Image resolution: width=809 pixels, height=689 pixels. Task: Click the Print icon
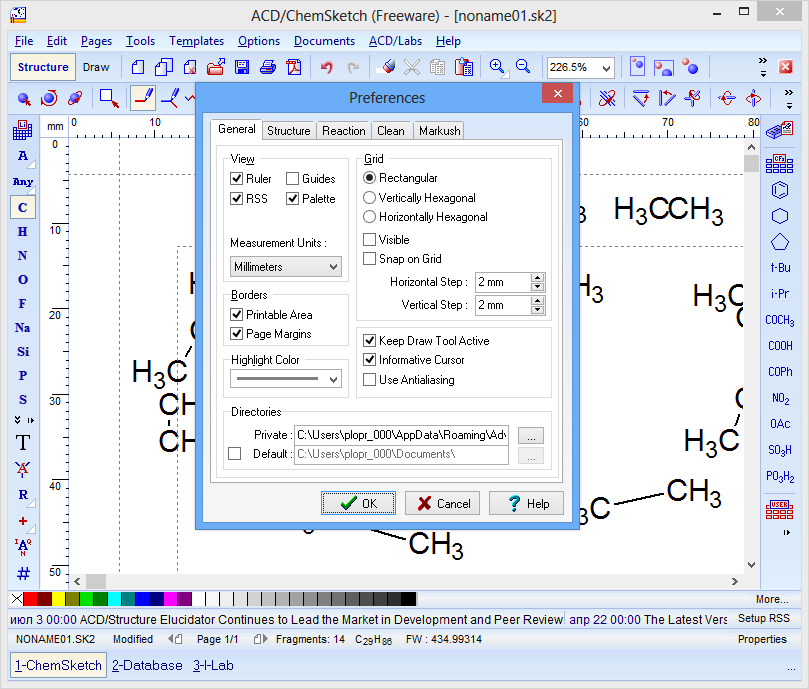click(268, 67)
